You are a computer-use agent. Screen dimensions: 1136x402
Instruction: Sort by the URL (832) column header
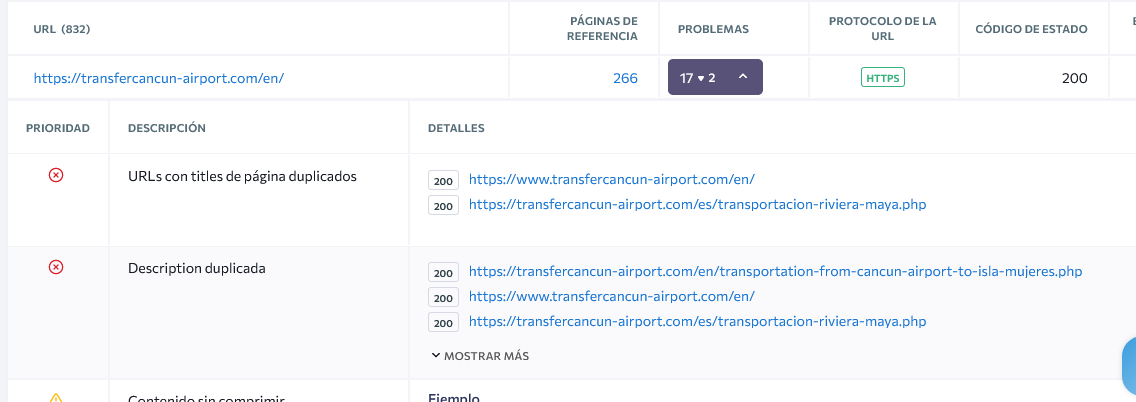(x=62, y=29)
